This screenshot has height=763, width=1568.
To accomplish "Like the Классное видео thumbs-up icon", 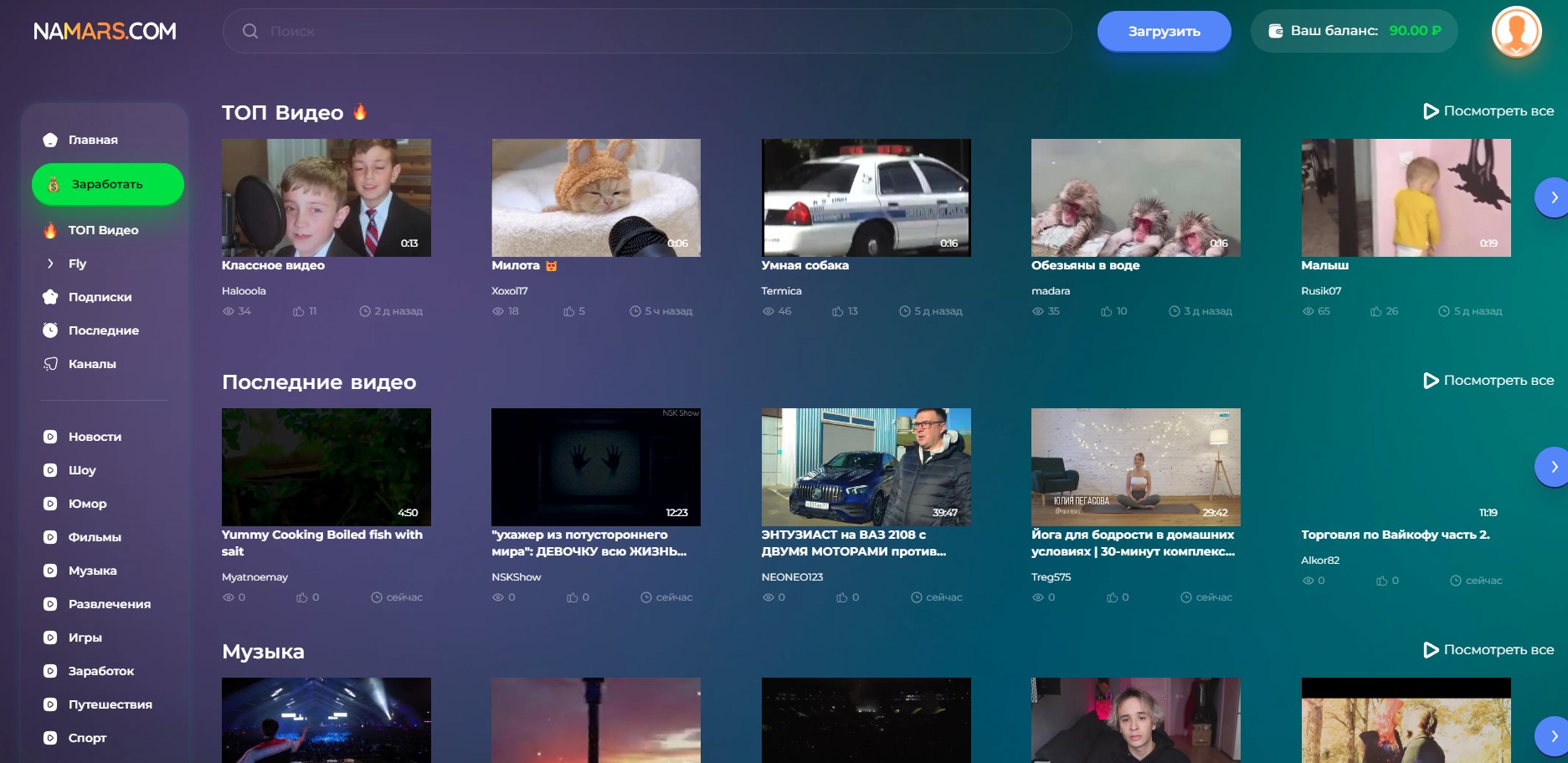I will (299, 311).
